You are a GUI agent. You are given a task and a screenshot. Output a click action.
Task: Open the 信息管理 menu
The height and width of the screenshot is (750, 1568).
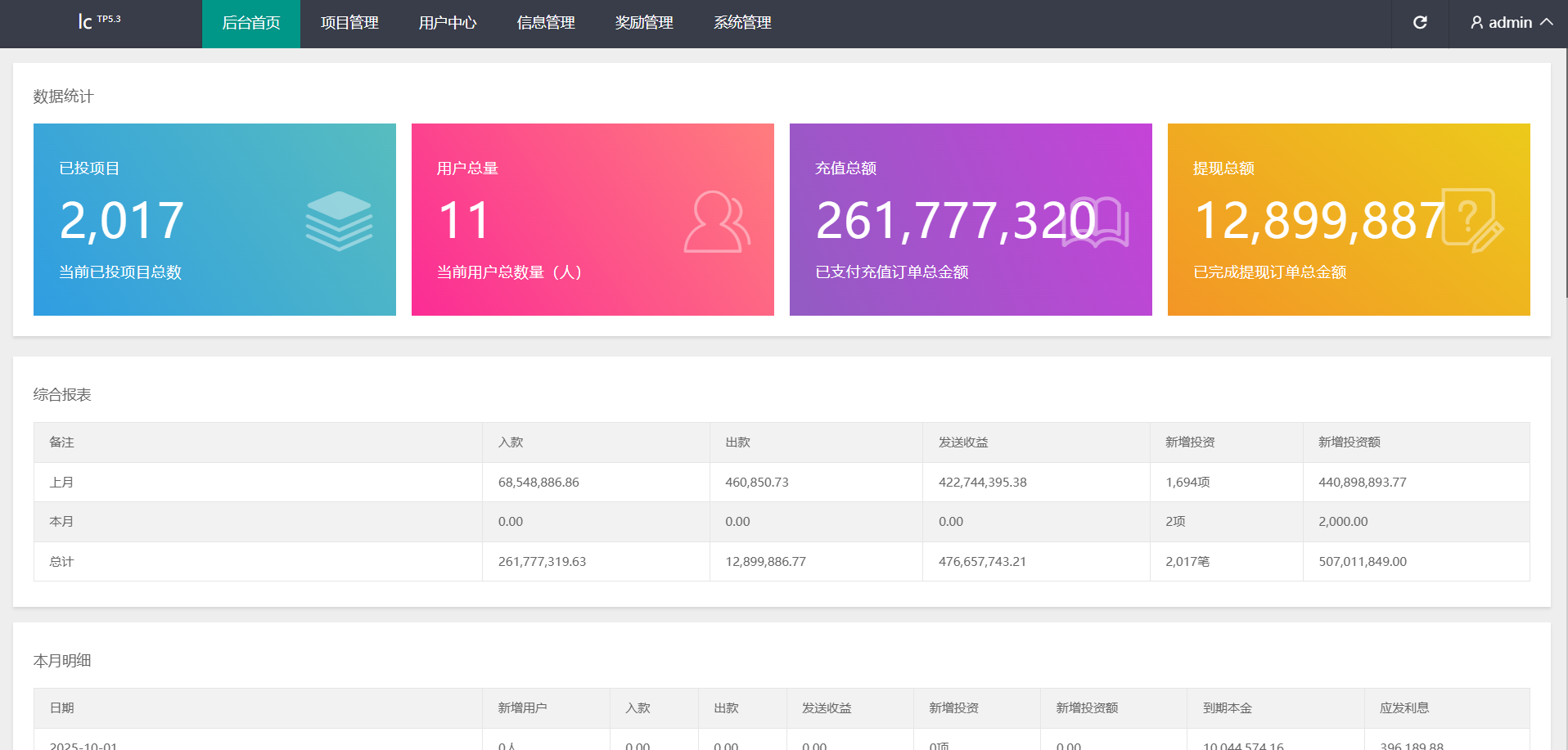pyautogui.click(x=546, y=23)
